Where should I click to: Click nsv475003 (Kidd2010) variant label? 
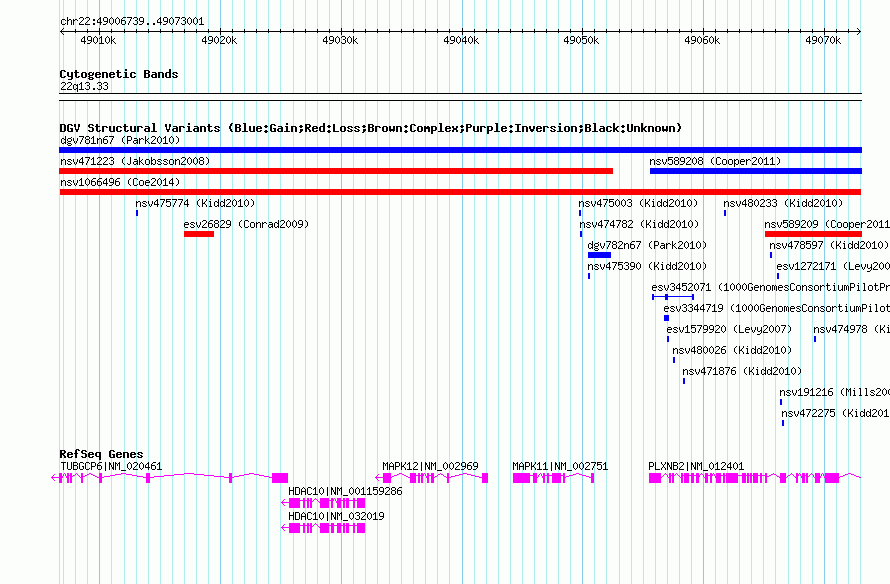pyautogui.click(x=638, y=203)
